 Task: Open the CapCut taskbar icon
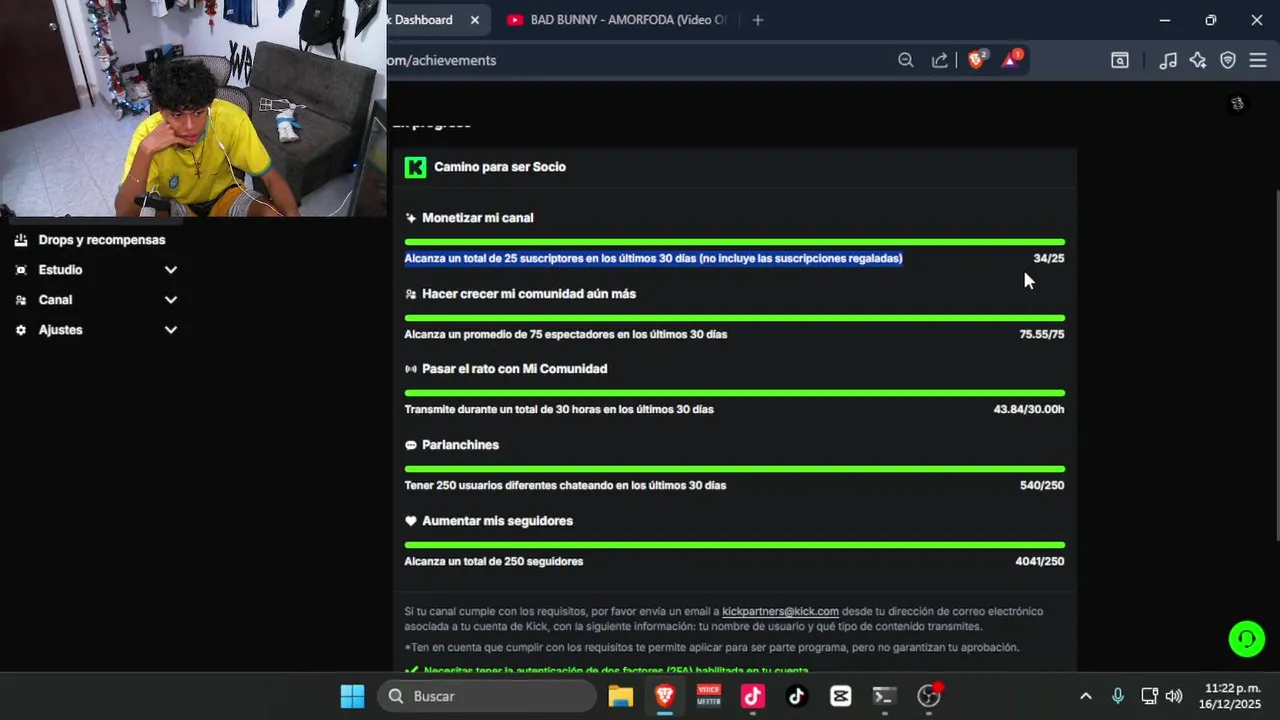(x=841, y=696)
